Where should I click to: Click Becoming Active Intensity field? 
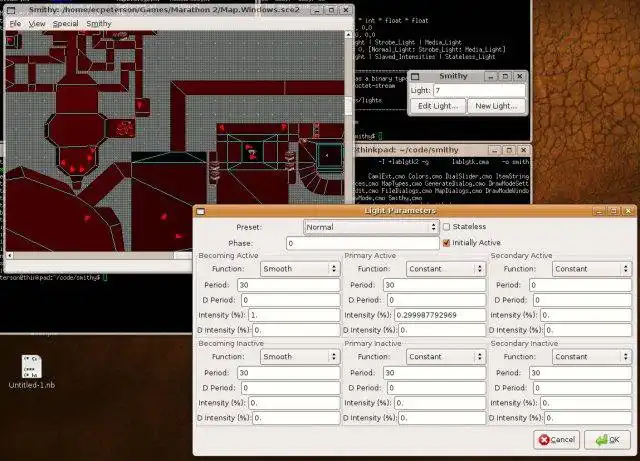click(294, 315)
